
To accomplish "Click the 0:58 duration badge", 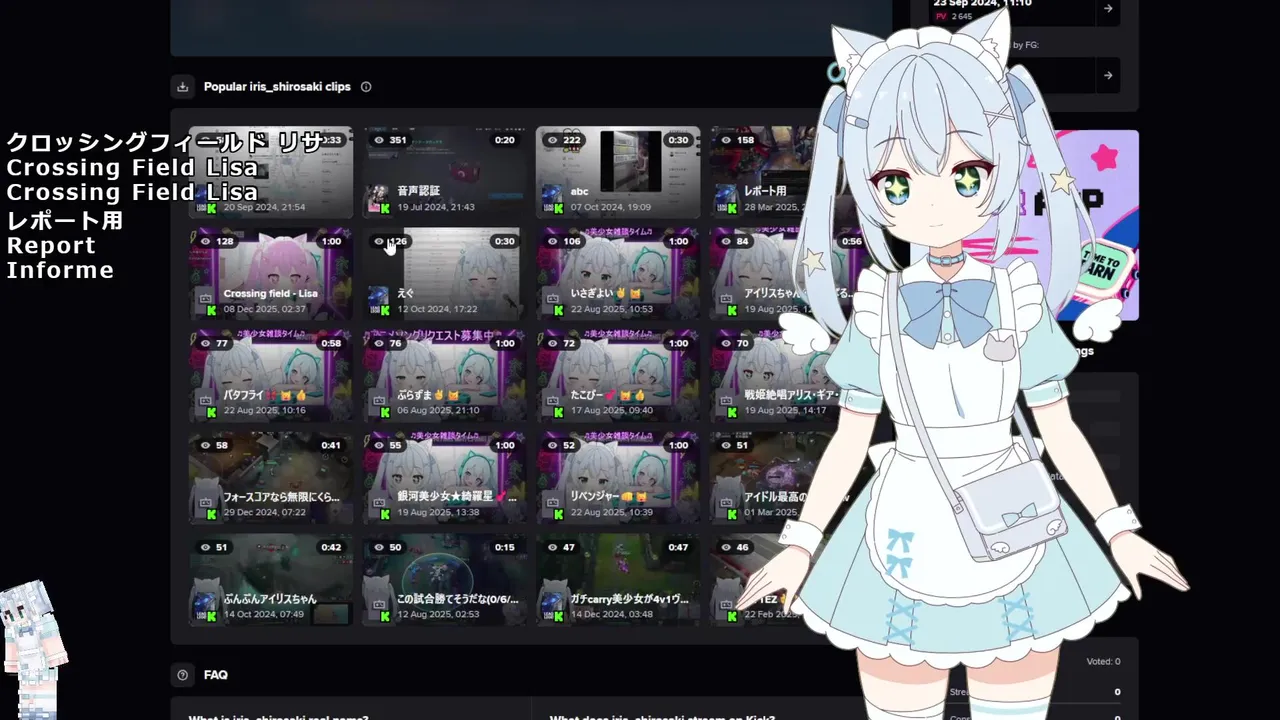I will coord(331,343).
